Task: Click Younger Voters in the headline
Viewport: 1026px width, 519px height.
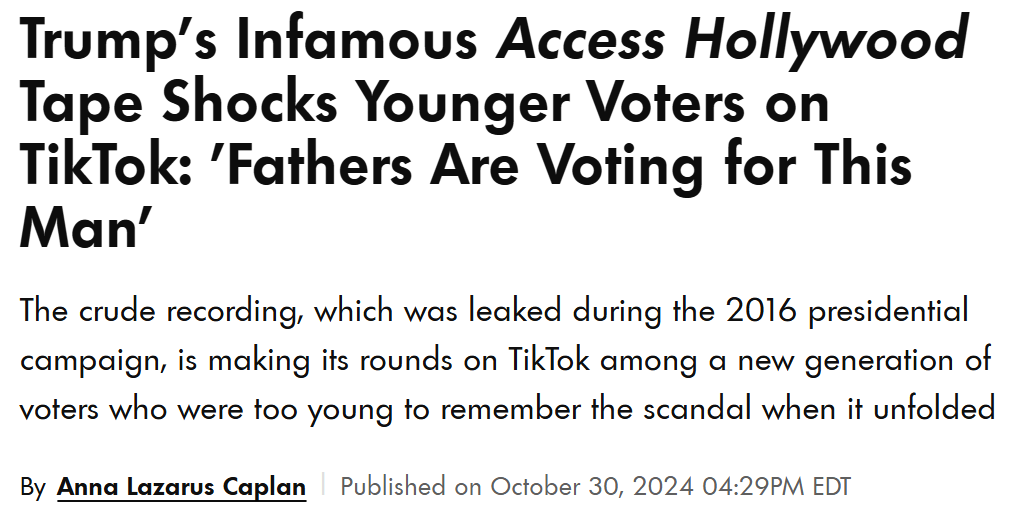Action: click(551, 103)
